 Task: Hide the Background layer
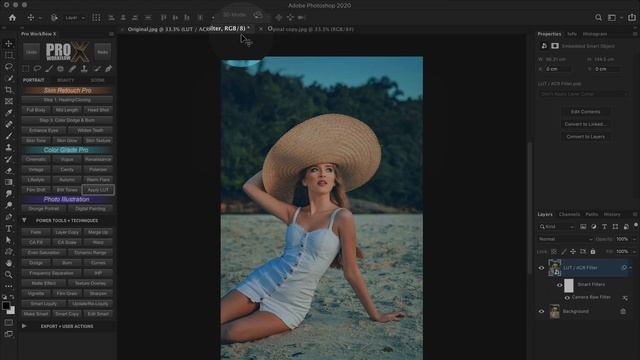coord(541,311)
